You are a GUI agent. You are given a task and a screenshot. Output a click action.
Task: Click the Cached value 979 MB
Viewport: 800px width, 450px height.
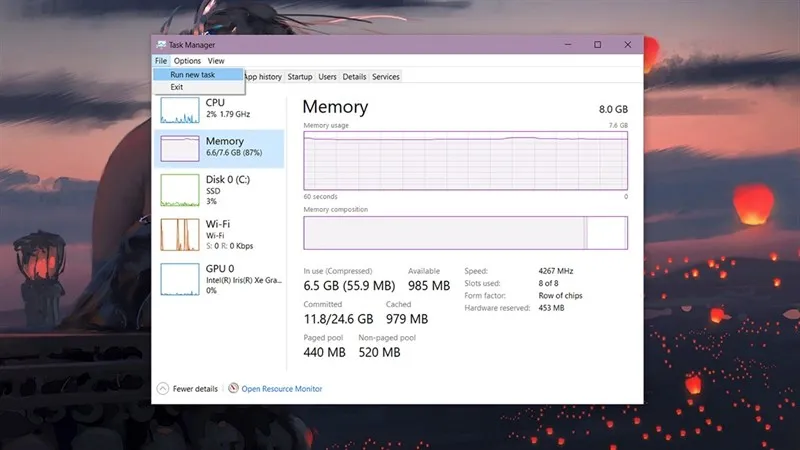click(x=407, y=319)
